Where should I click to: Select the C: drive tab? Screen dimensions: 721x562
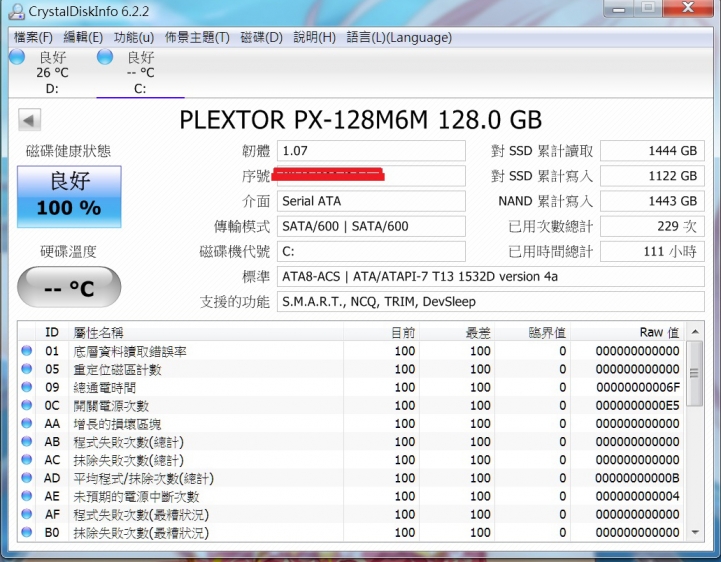pos(140,72)
